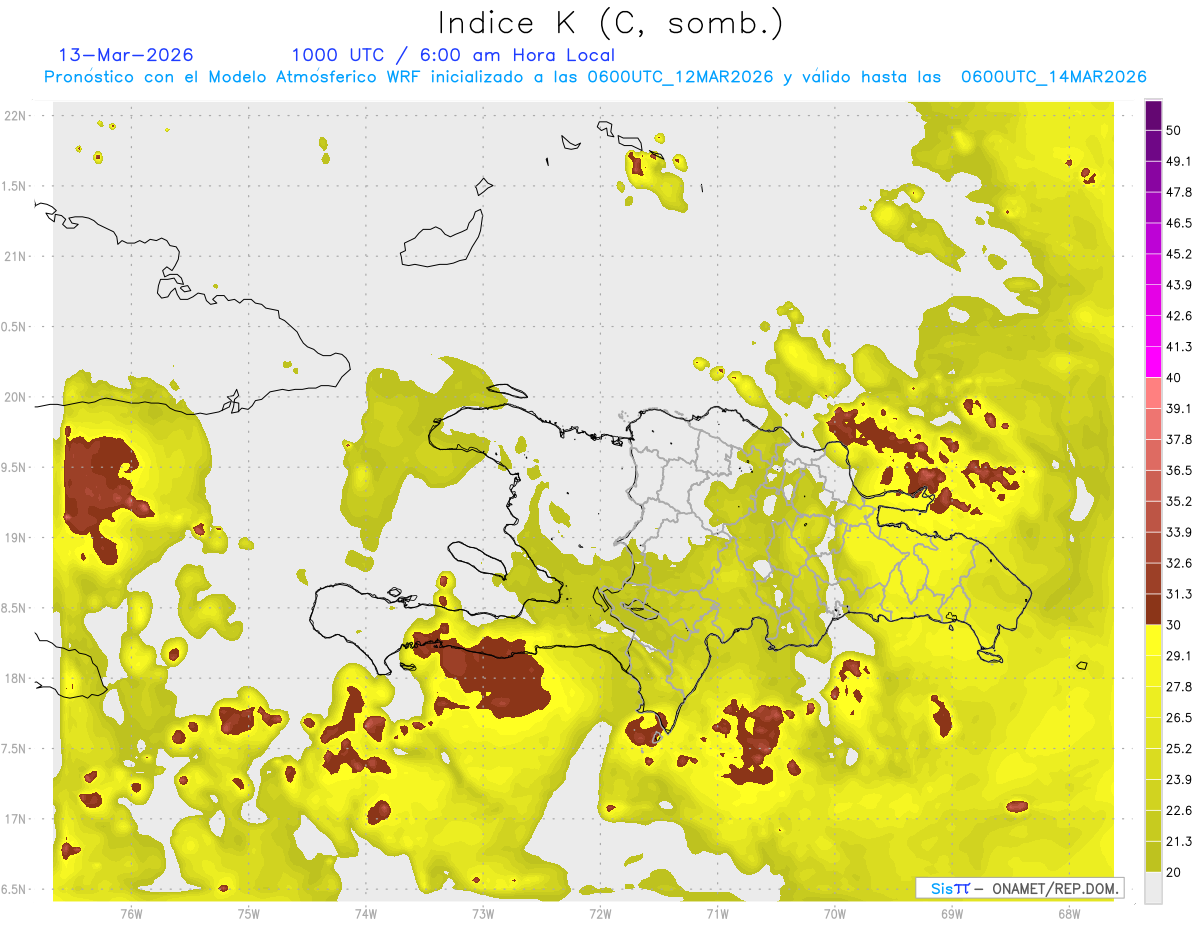The width and height of the screenshot is (1200, 927).
Task: Click the gray colorbar swatch below 20
Action: [1153, 888]
